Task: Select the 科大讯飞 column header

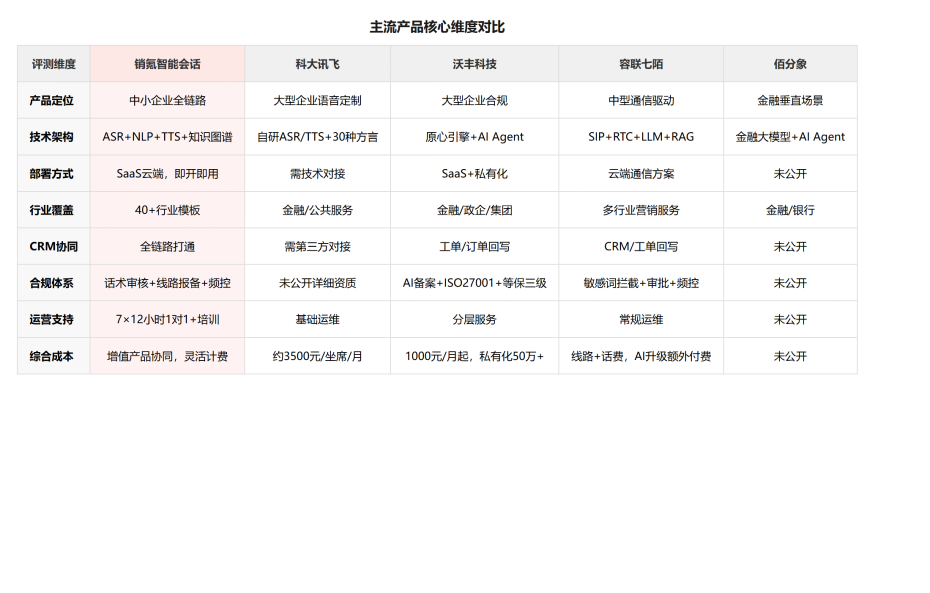Action: coord(317,64)
